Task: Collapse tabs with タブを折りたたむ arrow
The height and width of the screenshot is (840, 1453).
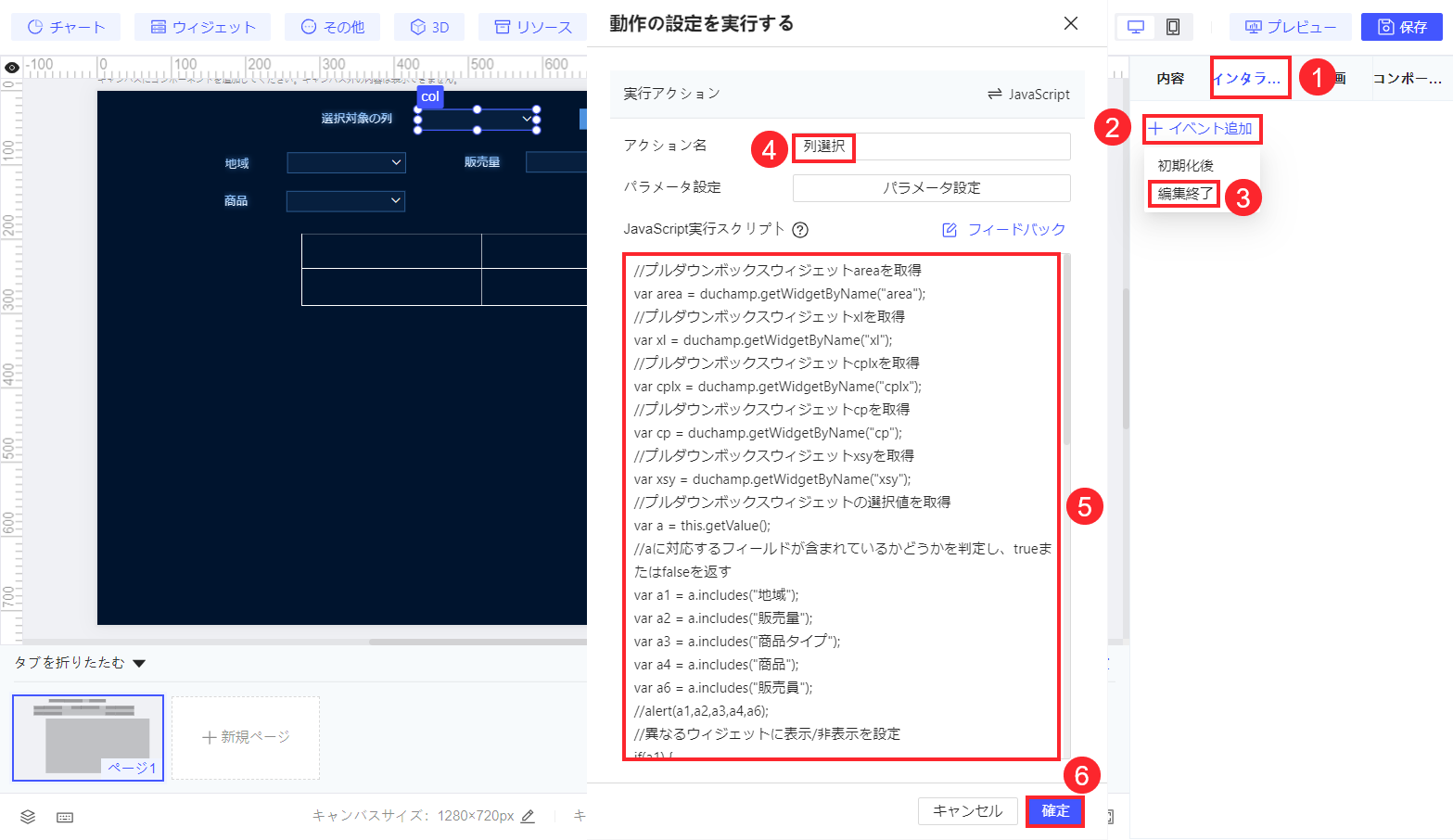Action: point(139,663)
